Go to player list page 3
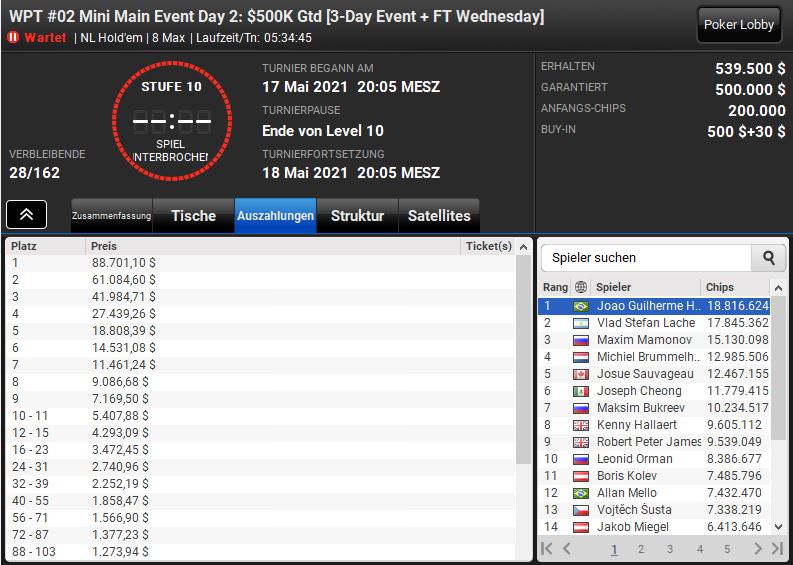 [670, 549]
